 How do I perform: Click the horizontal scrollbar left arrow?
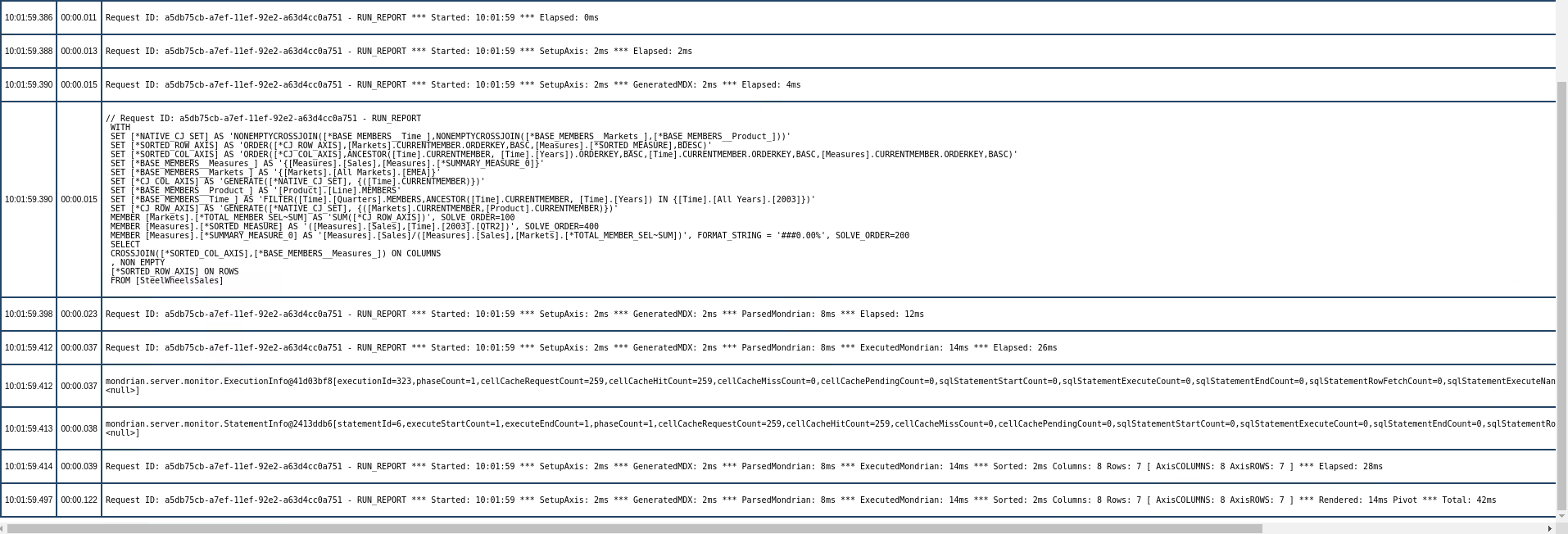click(x=3, y=528)
